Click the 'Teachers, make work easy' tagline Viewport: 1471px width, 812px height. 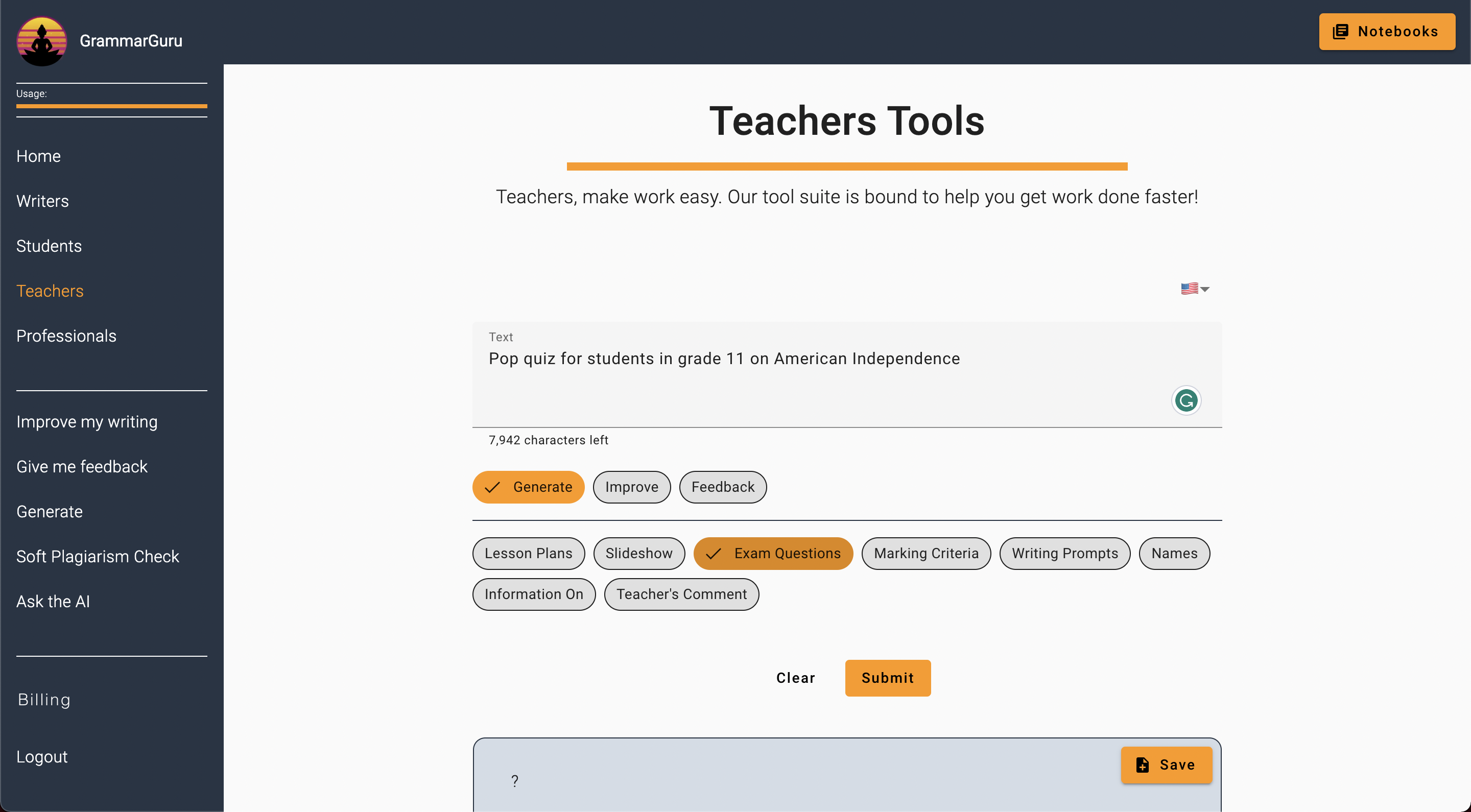pyautogui.click(x=847, y=197)
